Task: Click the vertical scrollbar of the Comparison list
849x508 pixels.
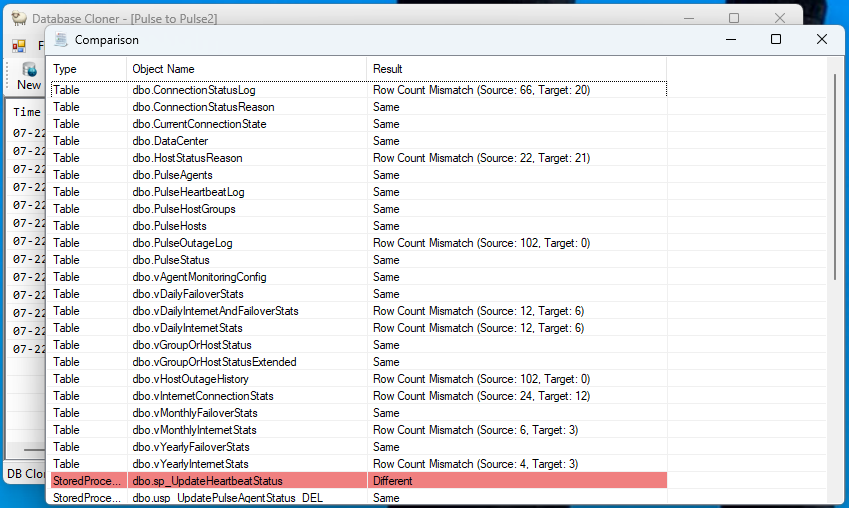Action: (835, 176)
